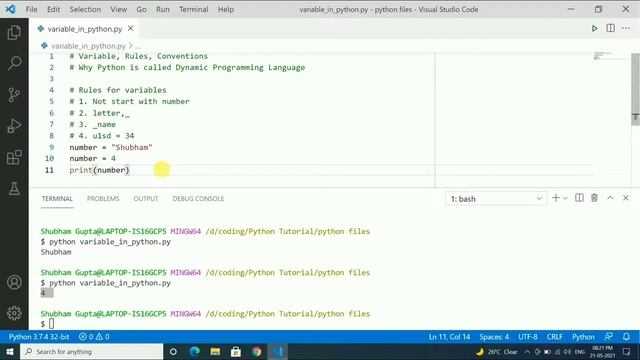640x360 pixels.
Task: Open the Extensions view
Action: click(14, 158)
